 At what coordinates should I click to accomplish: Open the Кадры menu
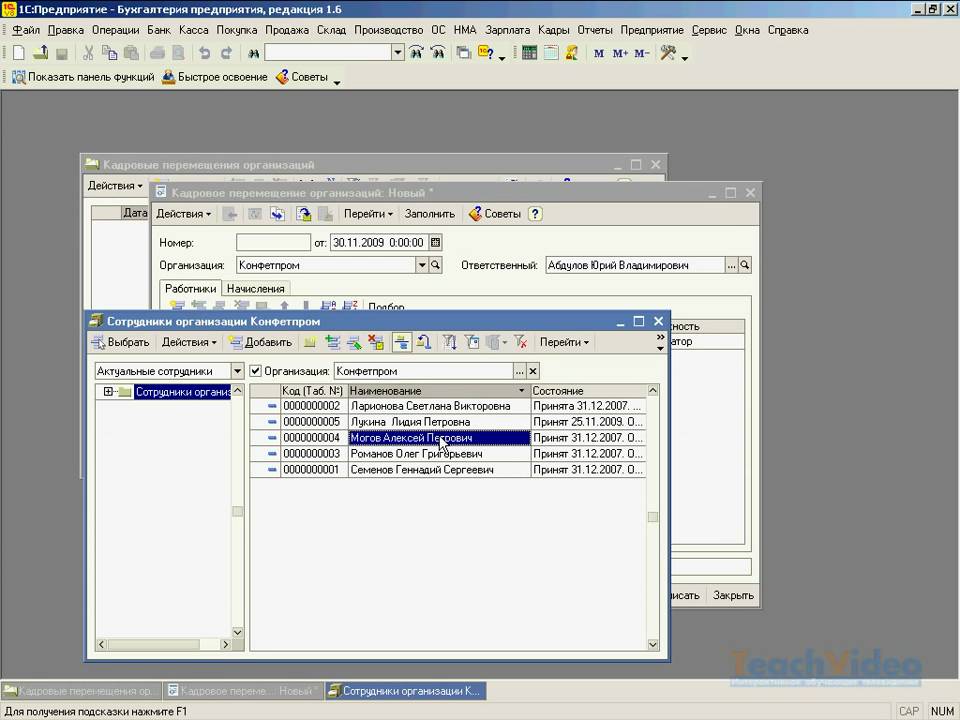[553, 30]
